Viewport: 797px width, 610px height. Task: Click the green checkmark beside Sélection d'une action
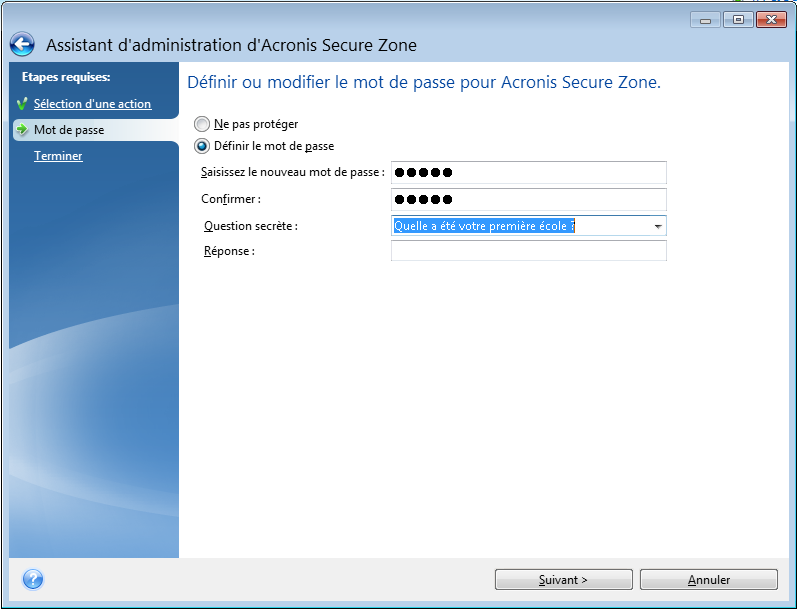click(x=22, y=104)
